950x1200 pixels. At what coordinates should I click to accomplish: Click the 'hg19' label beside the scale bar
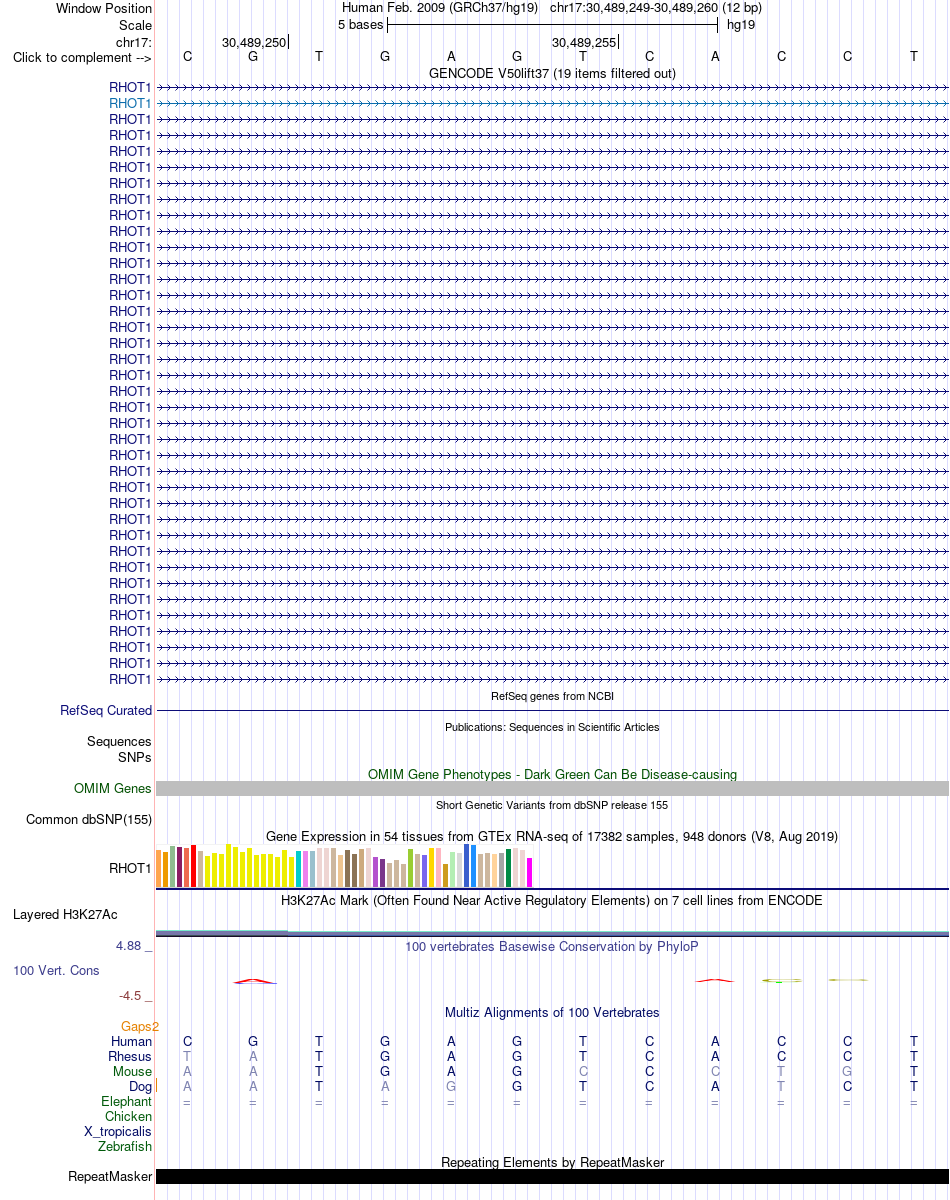click(x=741, y=25)
